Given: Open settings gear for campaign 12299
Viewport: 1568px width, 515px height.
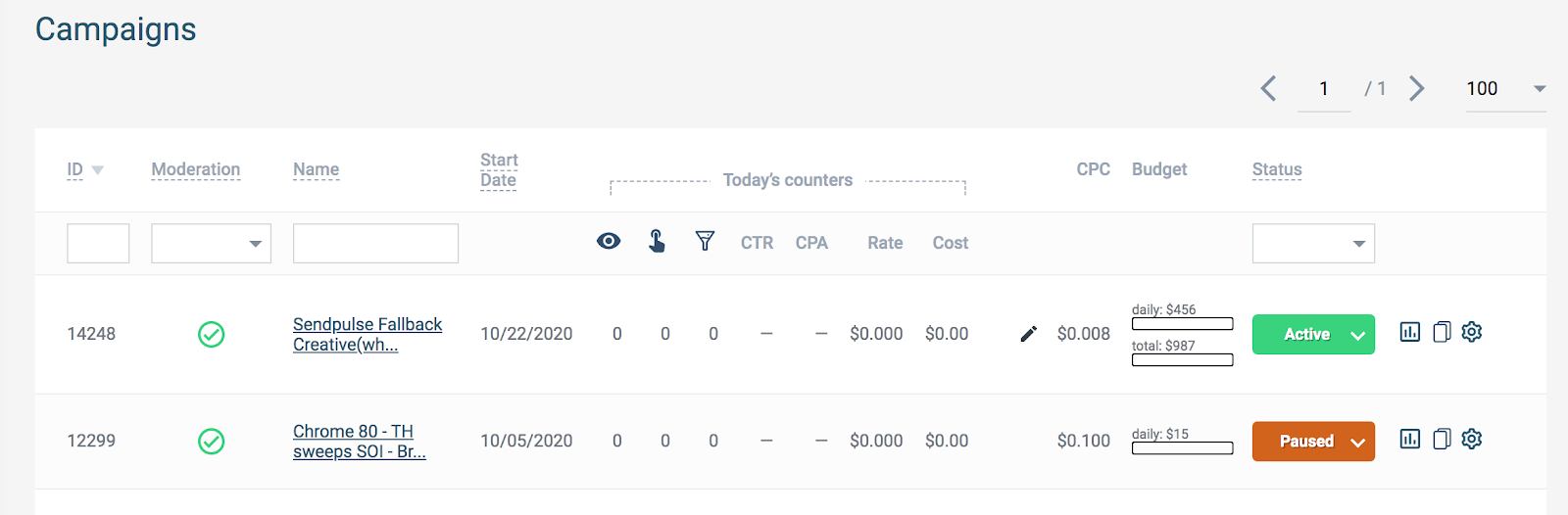Looking at the screenshot, I should point(1471,439).
